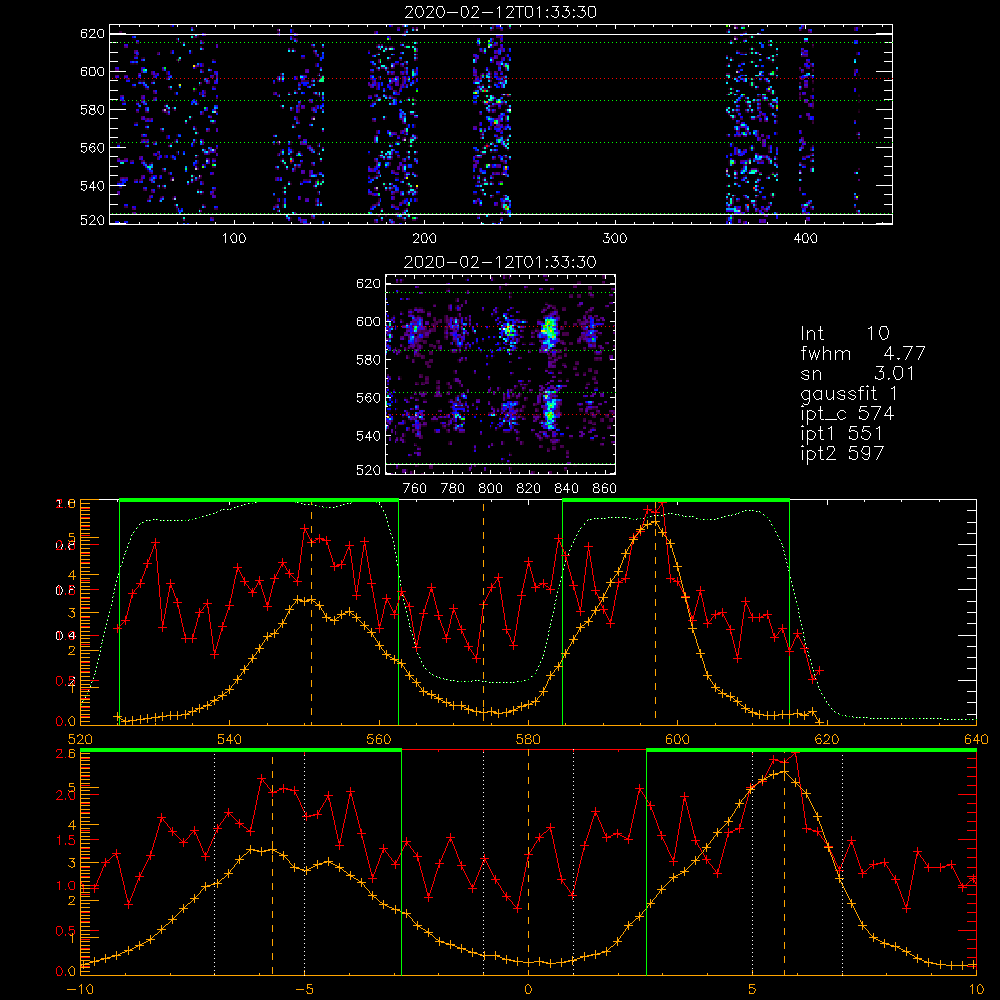Click y-axis label 540 of the top image
Screen dimensions: 1000x1000
click(x=92, y=186)
